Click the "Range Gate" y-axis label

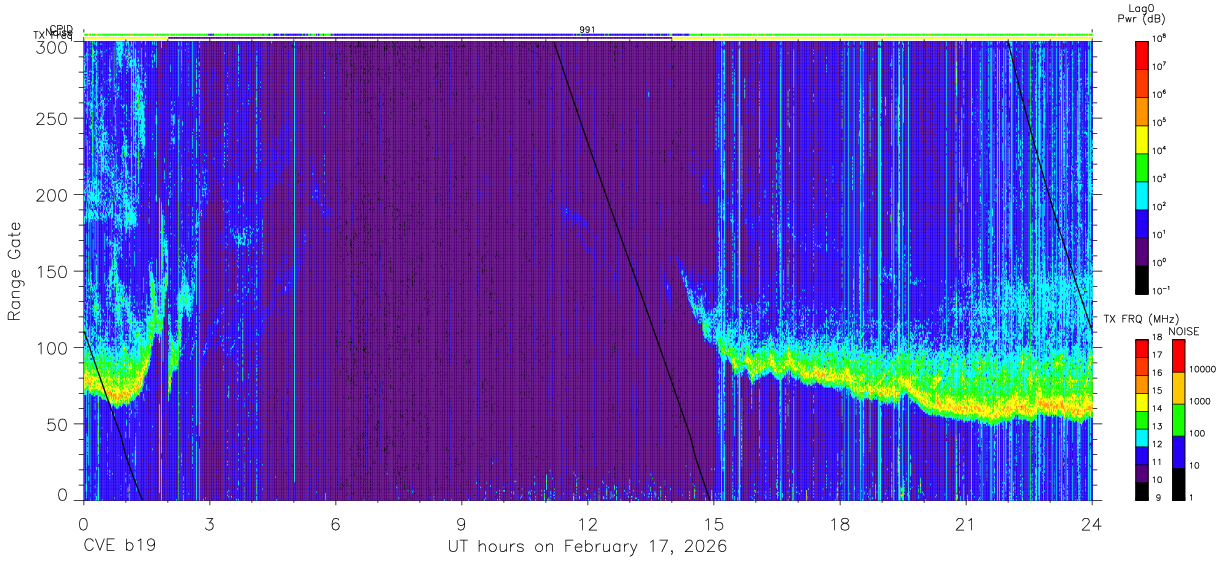[x=15, y=271]
